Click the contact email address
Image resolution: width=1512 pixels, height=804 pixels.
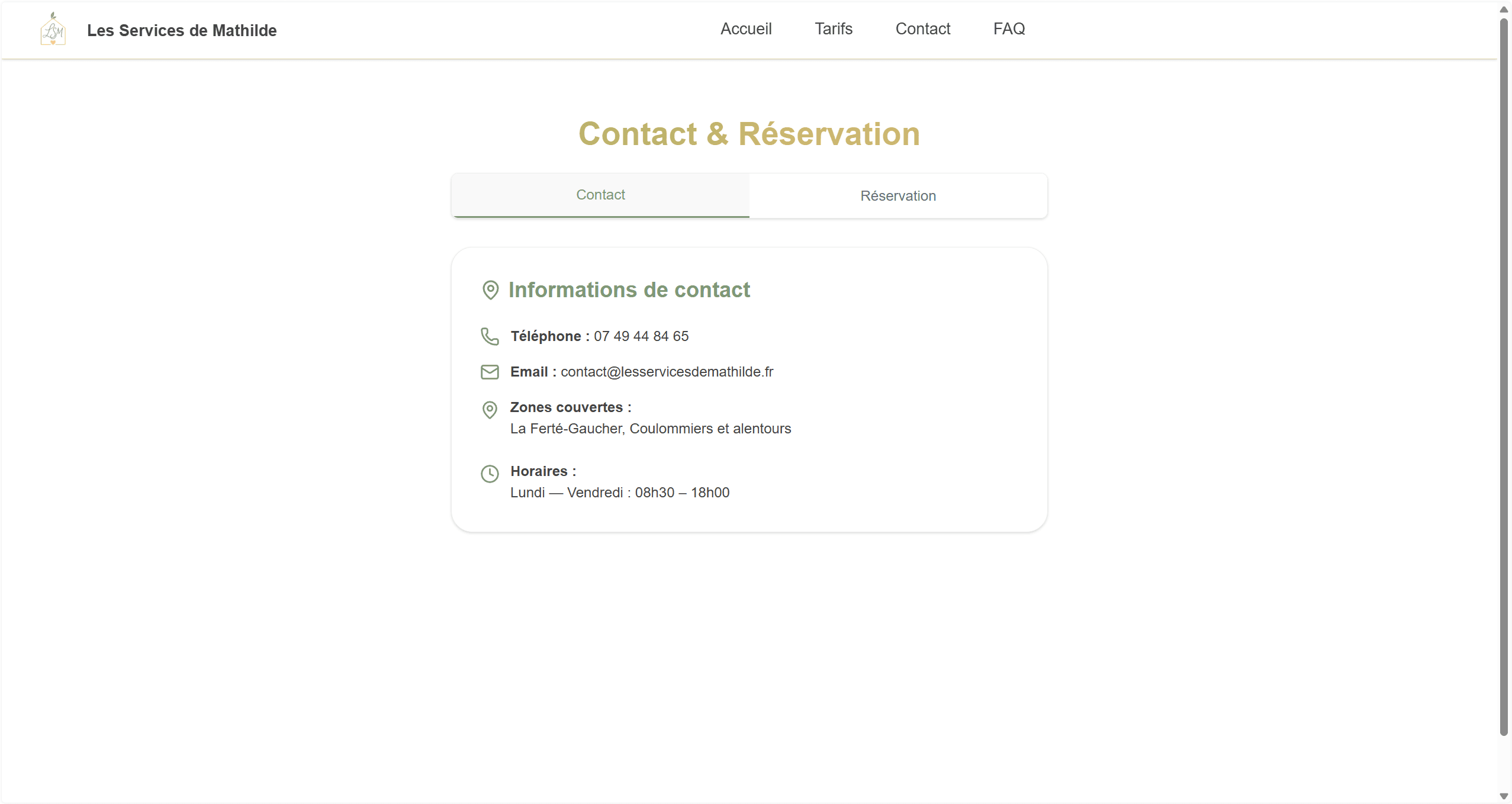pos(667,372)
